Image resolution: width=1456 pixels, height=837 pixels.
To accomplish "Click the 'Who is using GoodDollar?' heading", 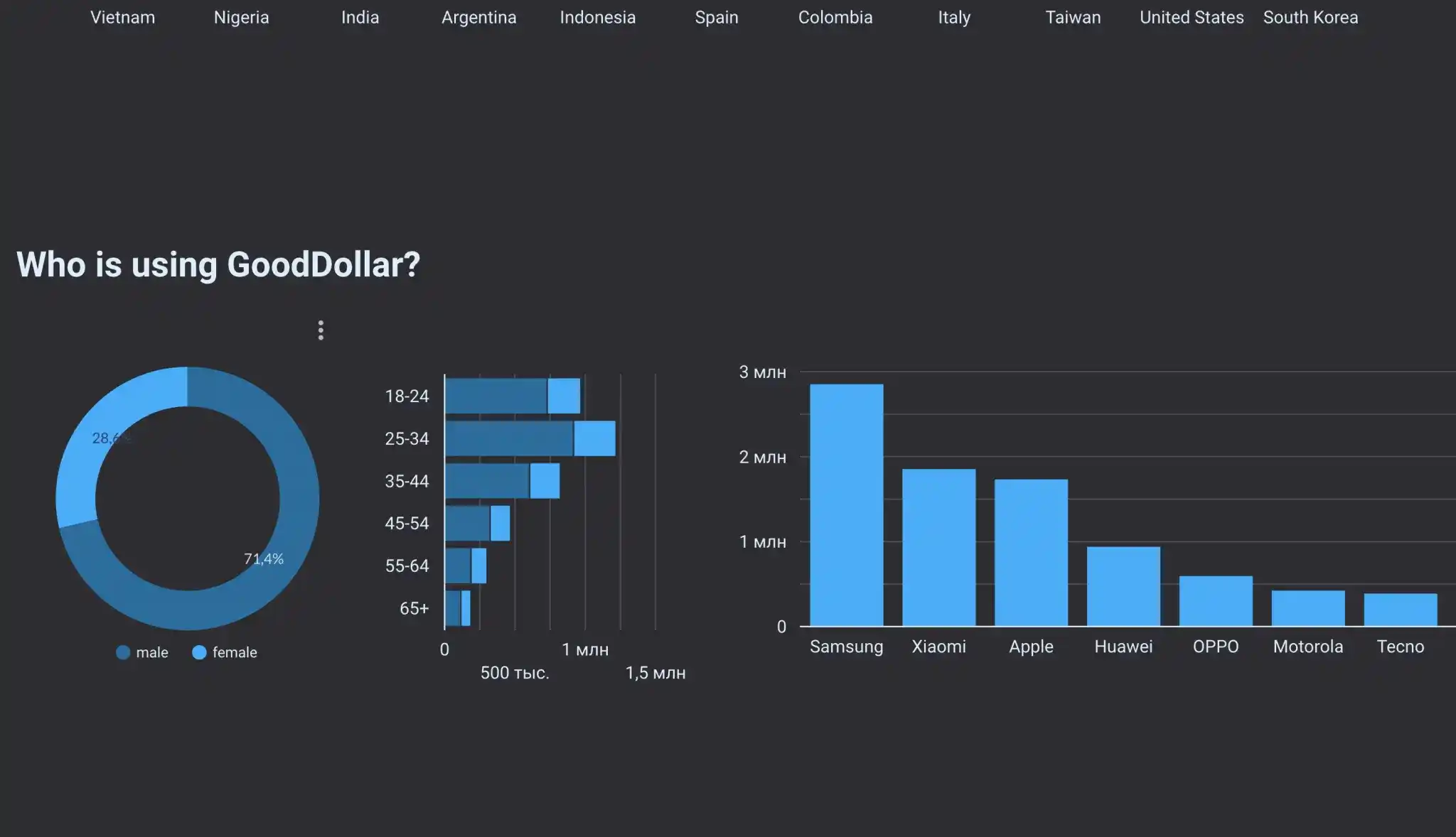I will pos(218,264).
